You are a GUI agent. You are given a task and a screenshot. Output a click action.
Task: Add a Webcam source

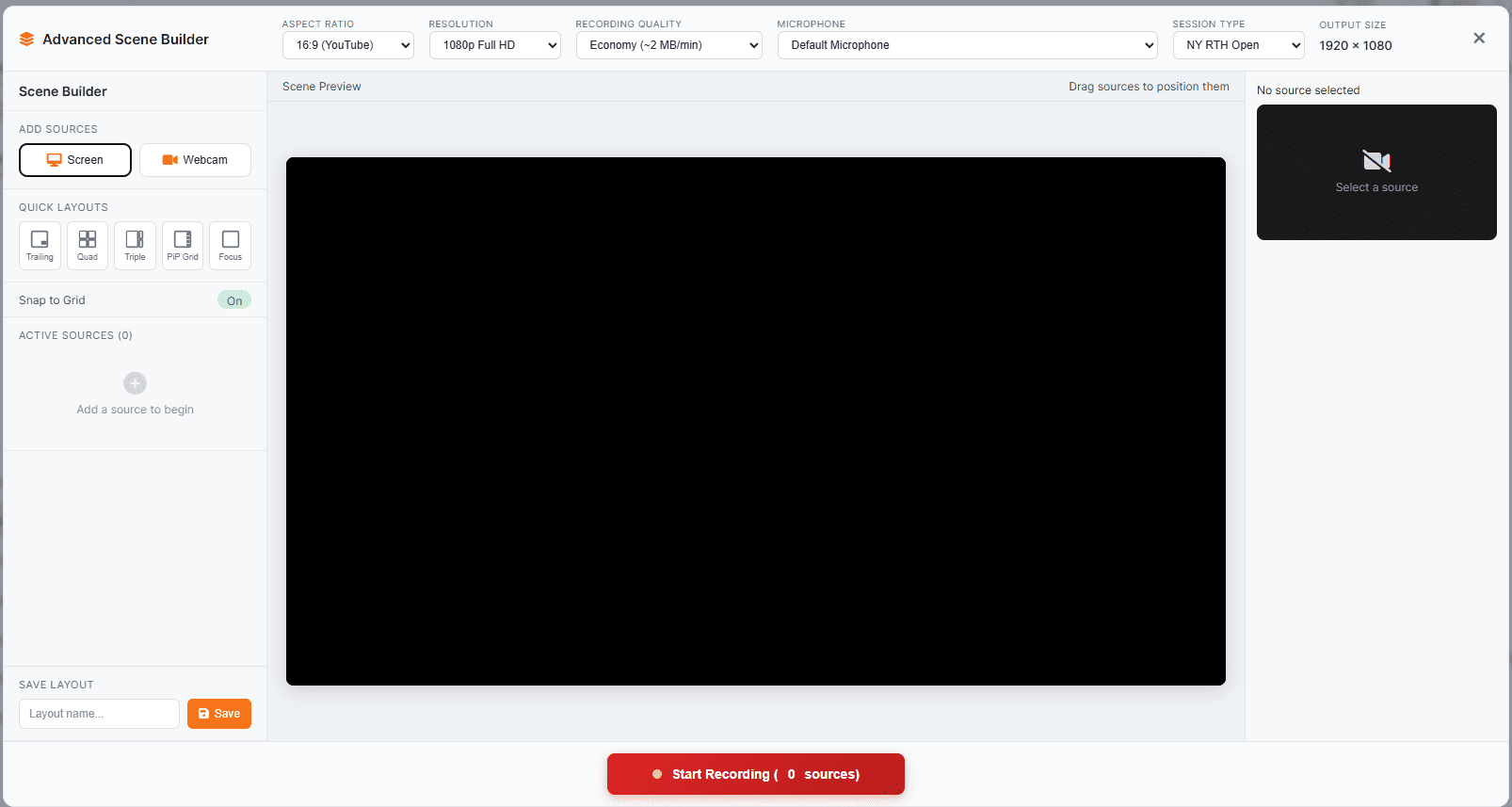195,160
